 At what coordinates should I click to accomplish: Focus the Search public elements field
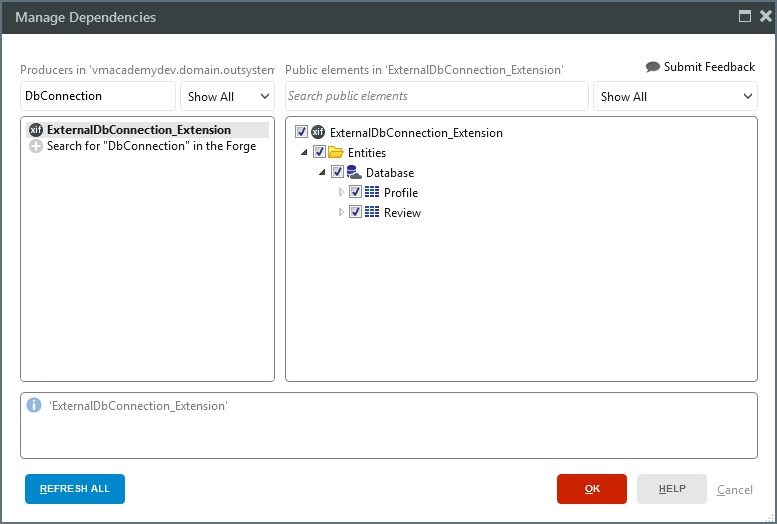(437, 96)
